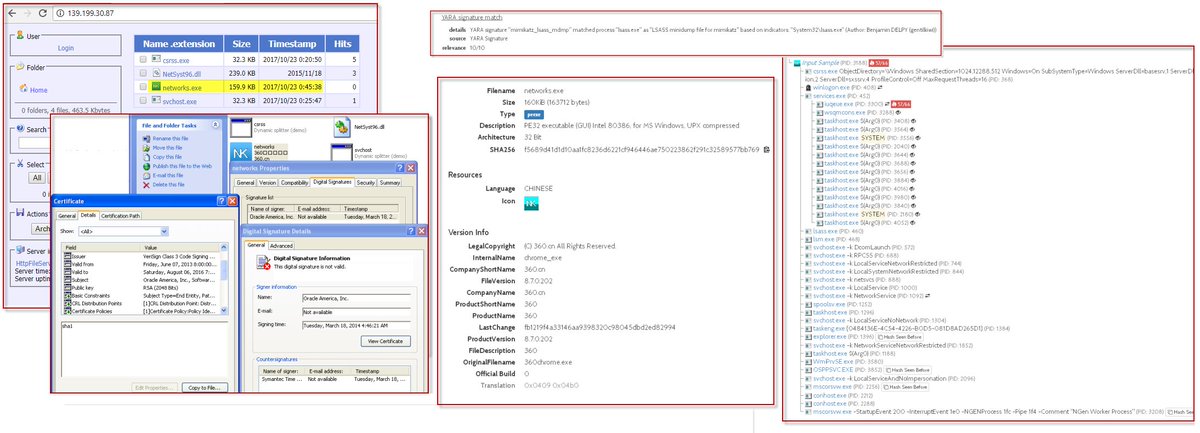Select WmiPrvSE.exe in process tree
The height and width of the screenshot is (433, 1200).
tap(834, 362)
